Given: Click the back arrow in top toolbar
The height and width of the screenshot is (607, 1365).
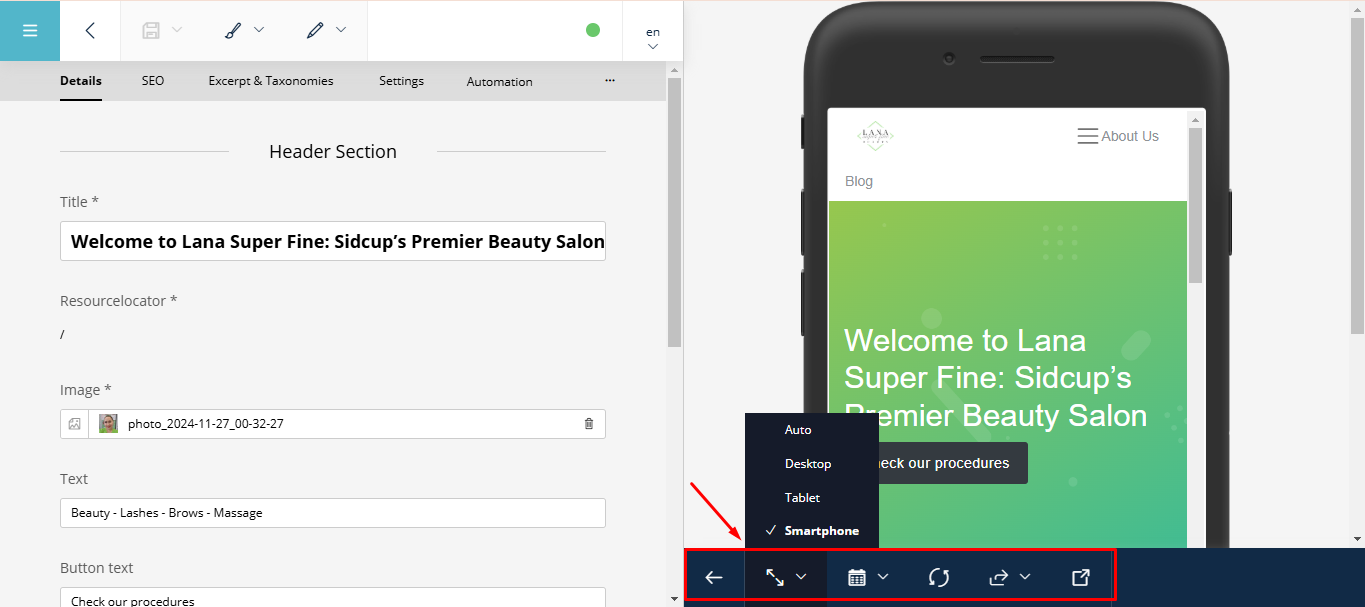Looking at the screenshot, I should click(90, 31).
